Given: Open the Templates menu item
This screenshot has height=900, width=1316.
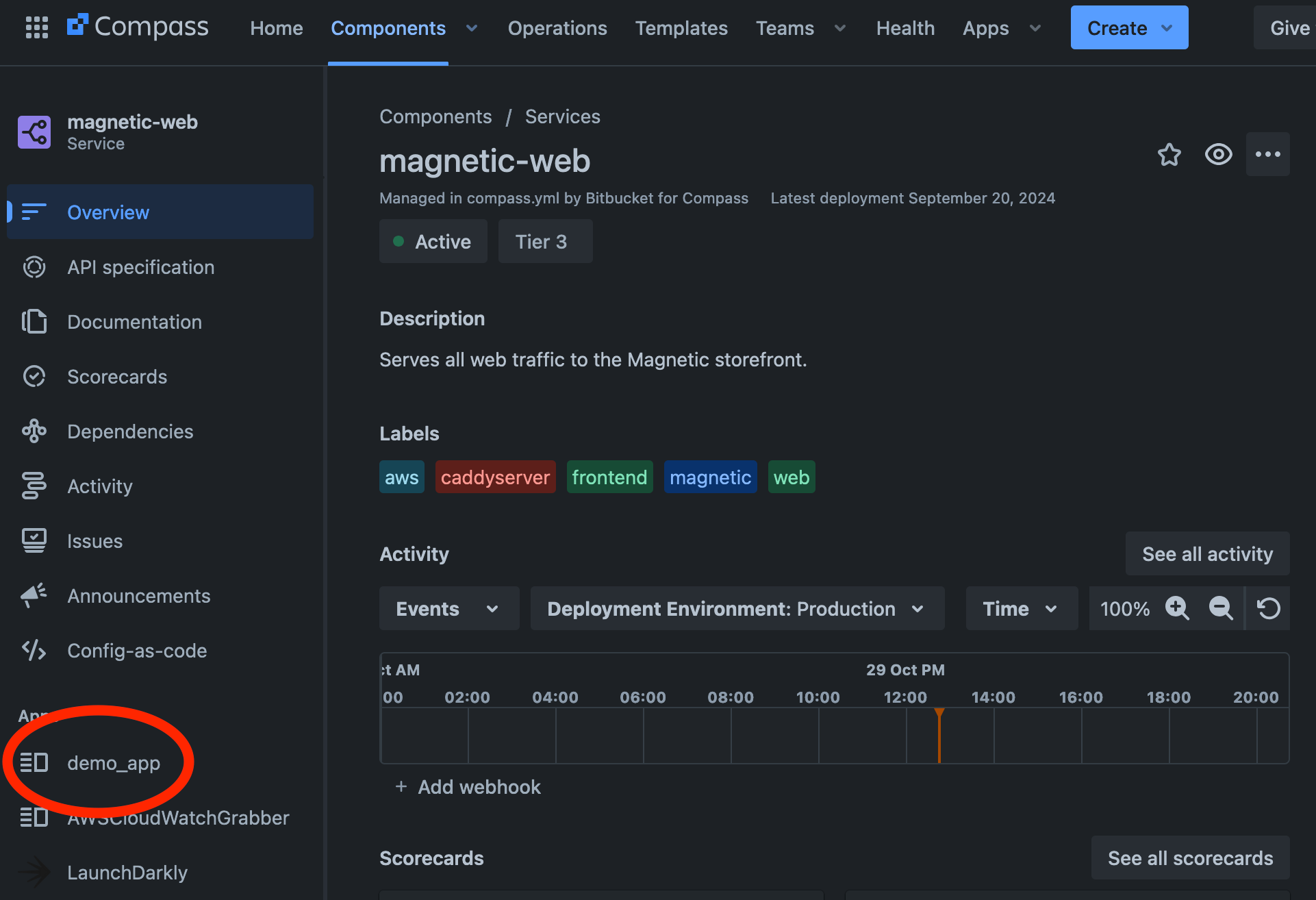Looking at the screenshot, I should tap(681, 28).
